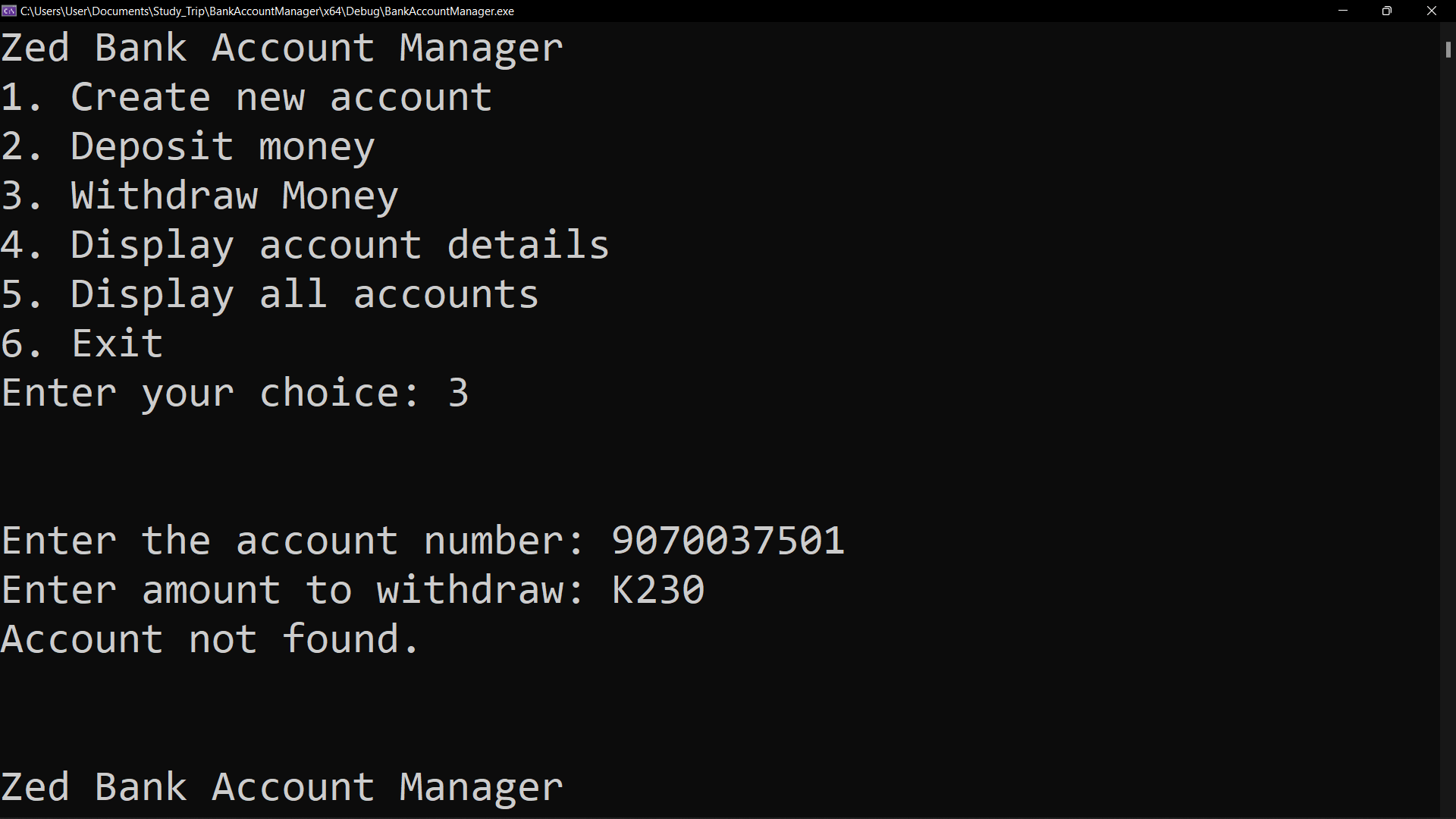Click the 'Account not found.' message
Screen dimensions: 1456x819
click(x=210, y=639)
